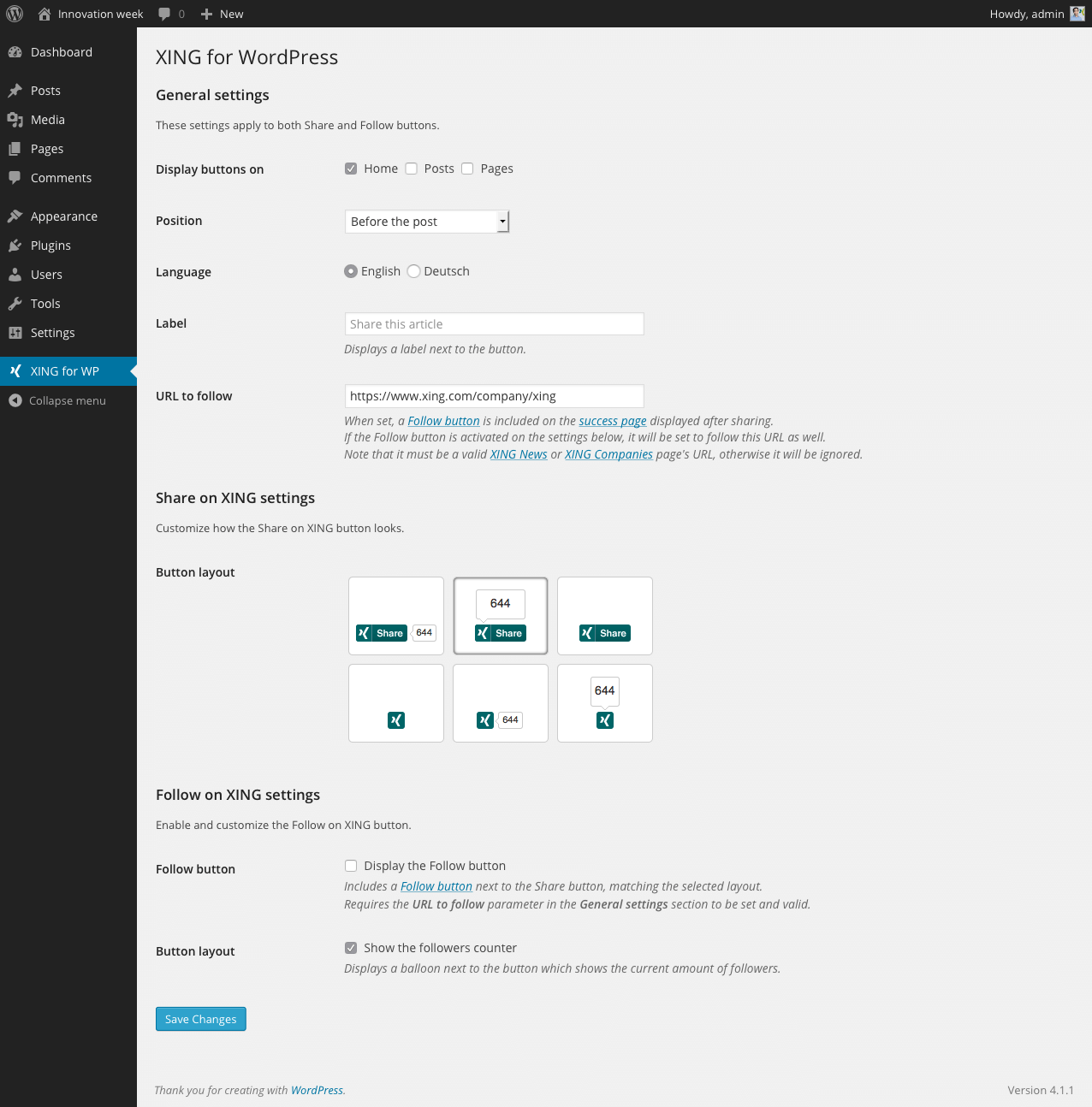Image resolution: width=1092 pixels, height=1107 pixels.
Task: Choose XING icon with right counter layout
Action: [501, 703]
